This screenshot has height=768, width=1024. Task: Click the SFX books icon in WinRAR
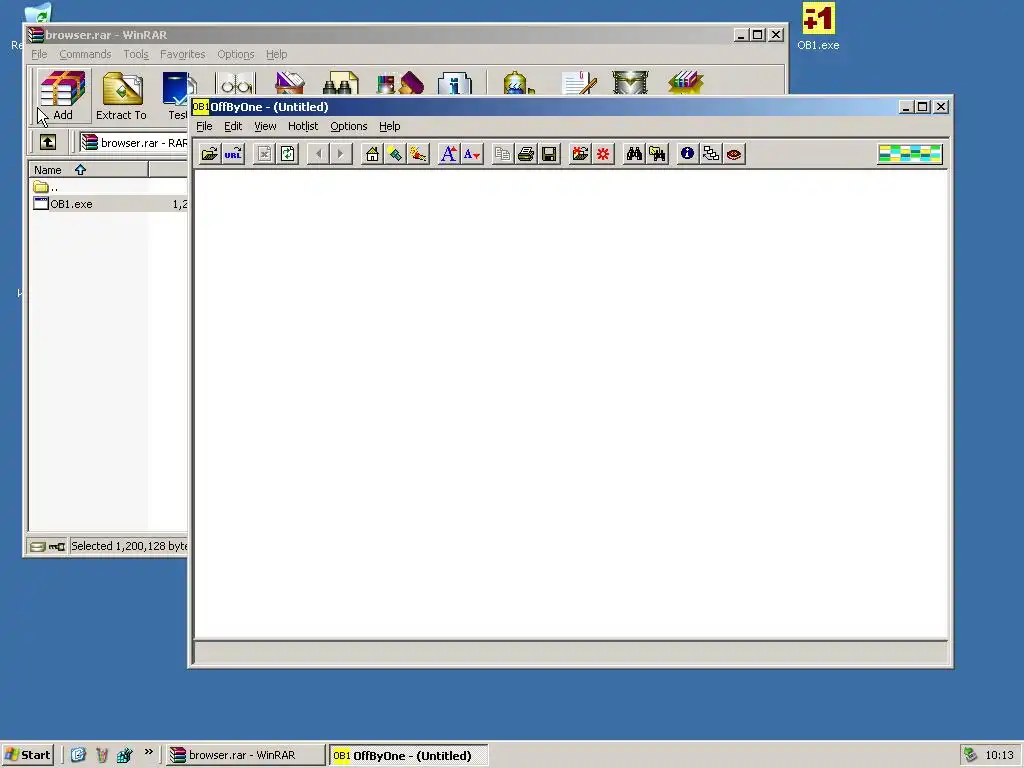point(686,84)
